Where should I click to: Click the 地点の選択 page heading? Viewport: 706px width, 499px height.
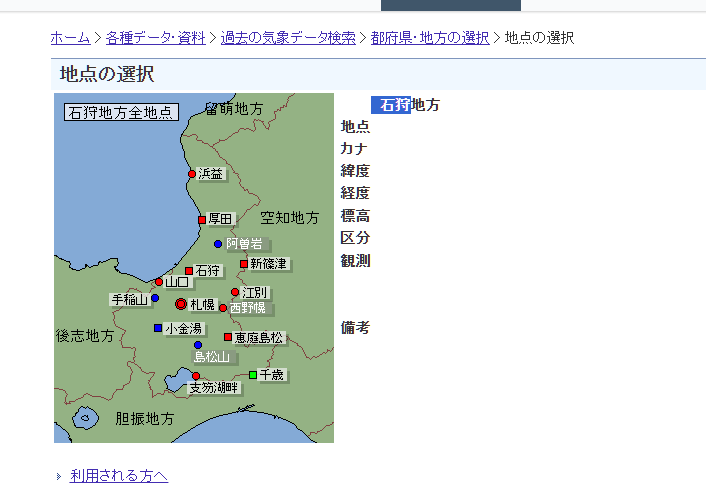(x=107, y=74)
